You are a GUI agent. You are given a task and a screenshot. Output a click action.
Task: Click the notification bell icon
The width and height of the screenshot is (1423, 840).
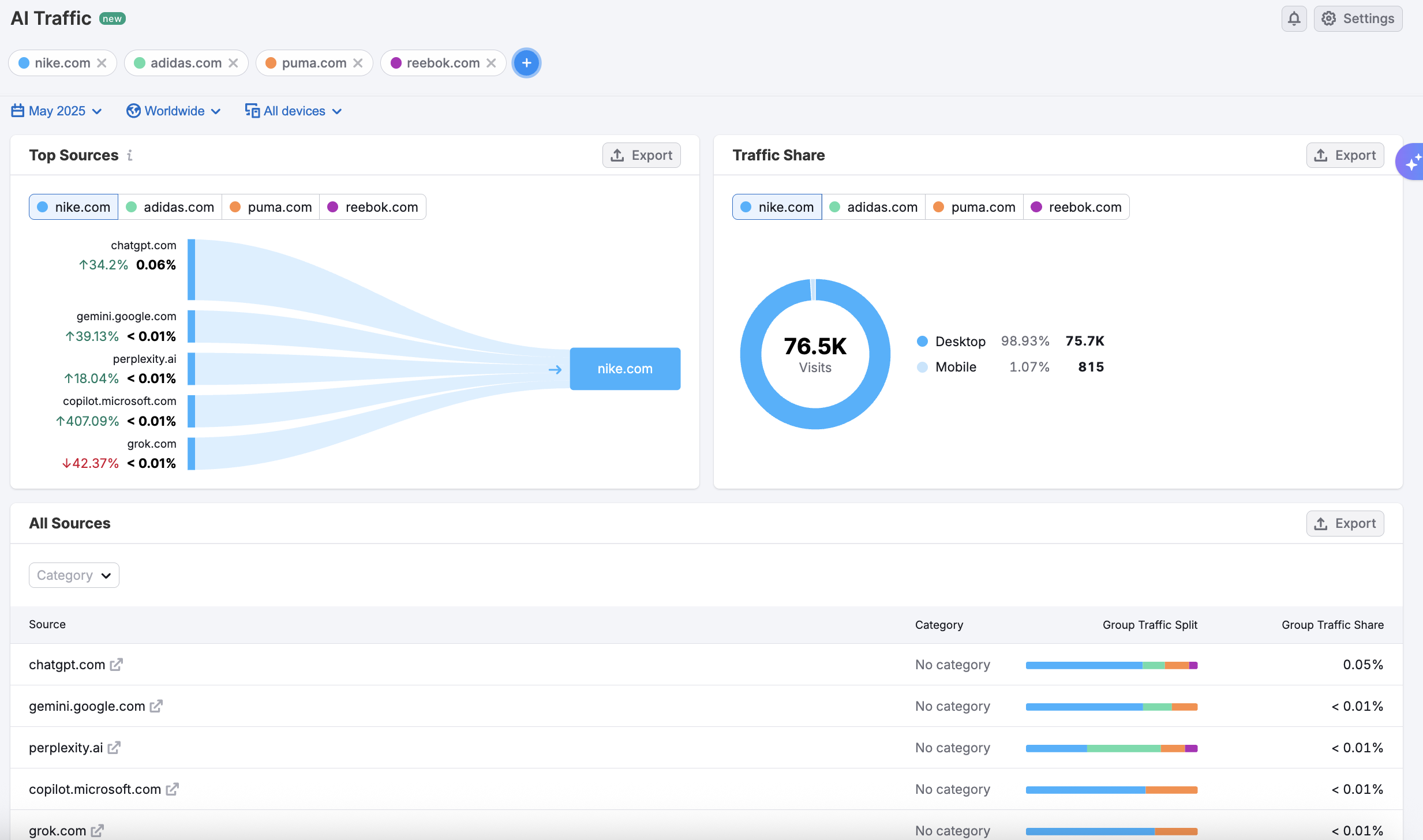pos(1294,18)
